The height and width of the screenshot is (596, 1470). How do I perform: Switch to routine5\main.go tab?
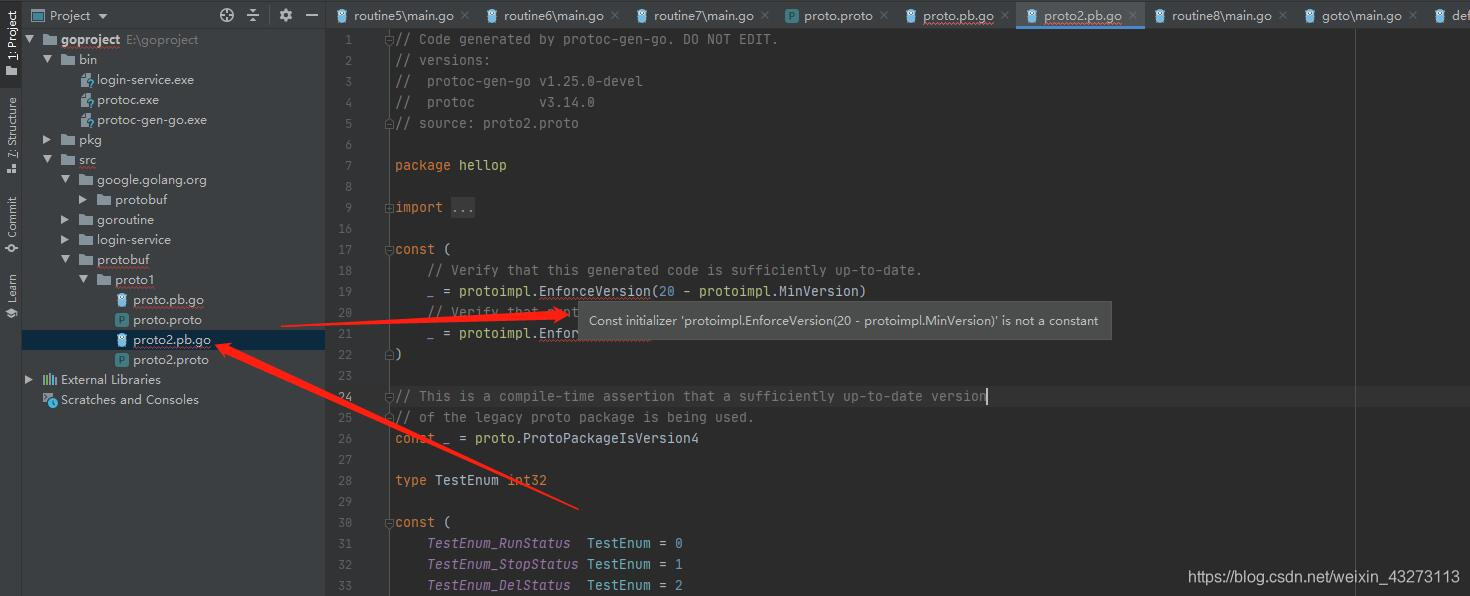click(x=402, y=16)
